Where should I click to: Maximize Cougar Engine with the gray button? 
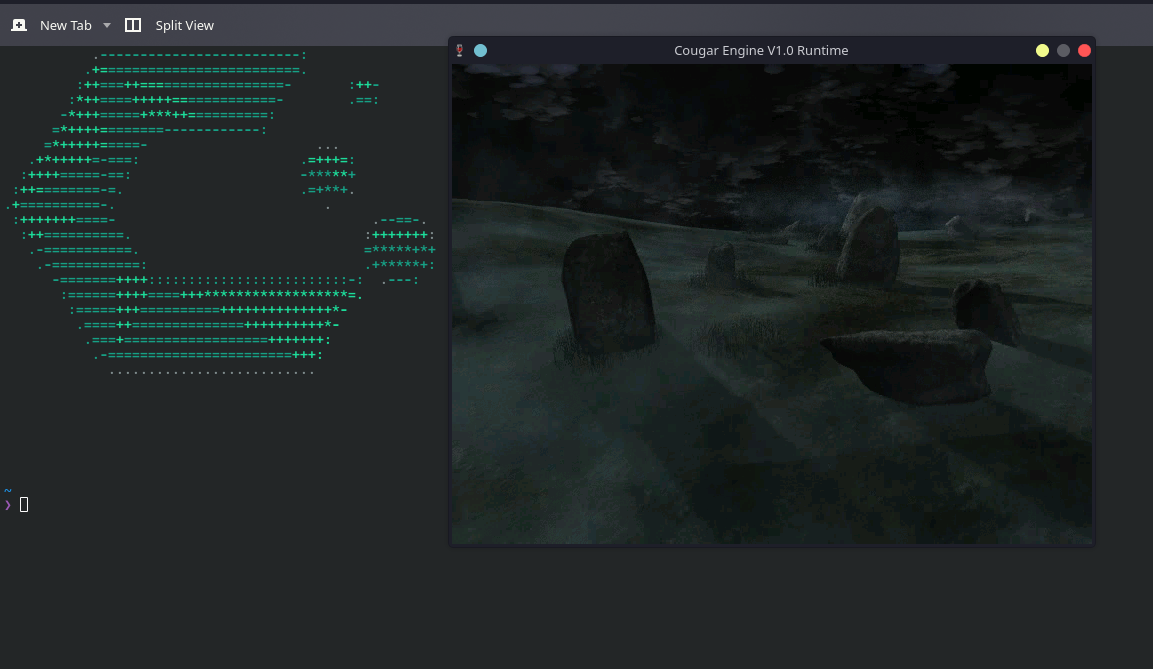(1063, 50)
